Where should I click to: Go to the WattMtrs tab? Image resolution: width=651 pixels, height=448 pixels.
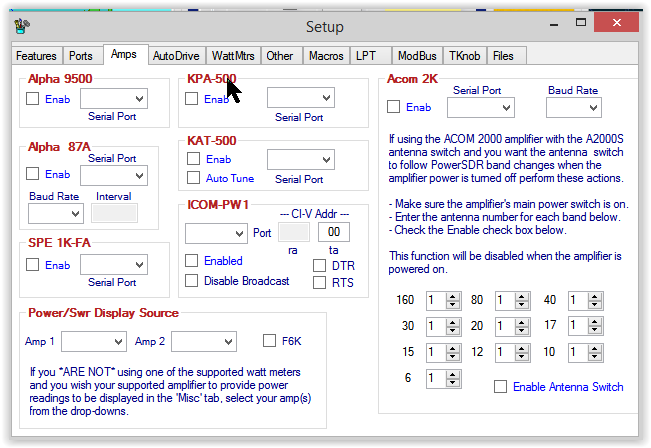[x=233, y=56]
